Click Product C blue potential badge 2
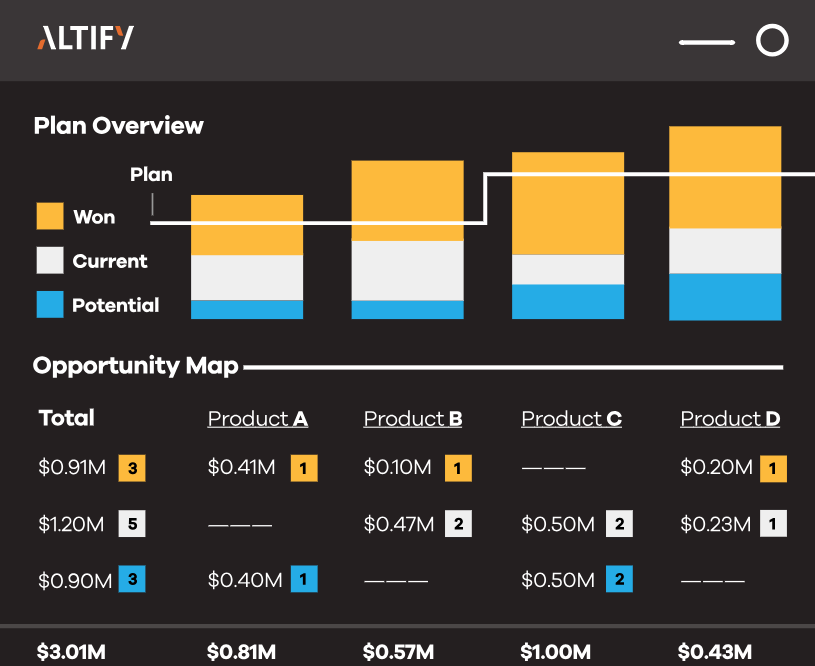Image resolution: width=815 pixels, height=666 pixels. click(620, 579)
